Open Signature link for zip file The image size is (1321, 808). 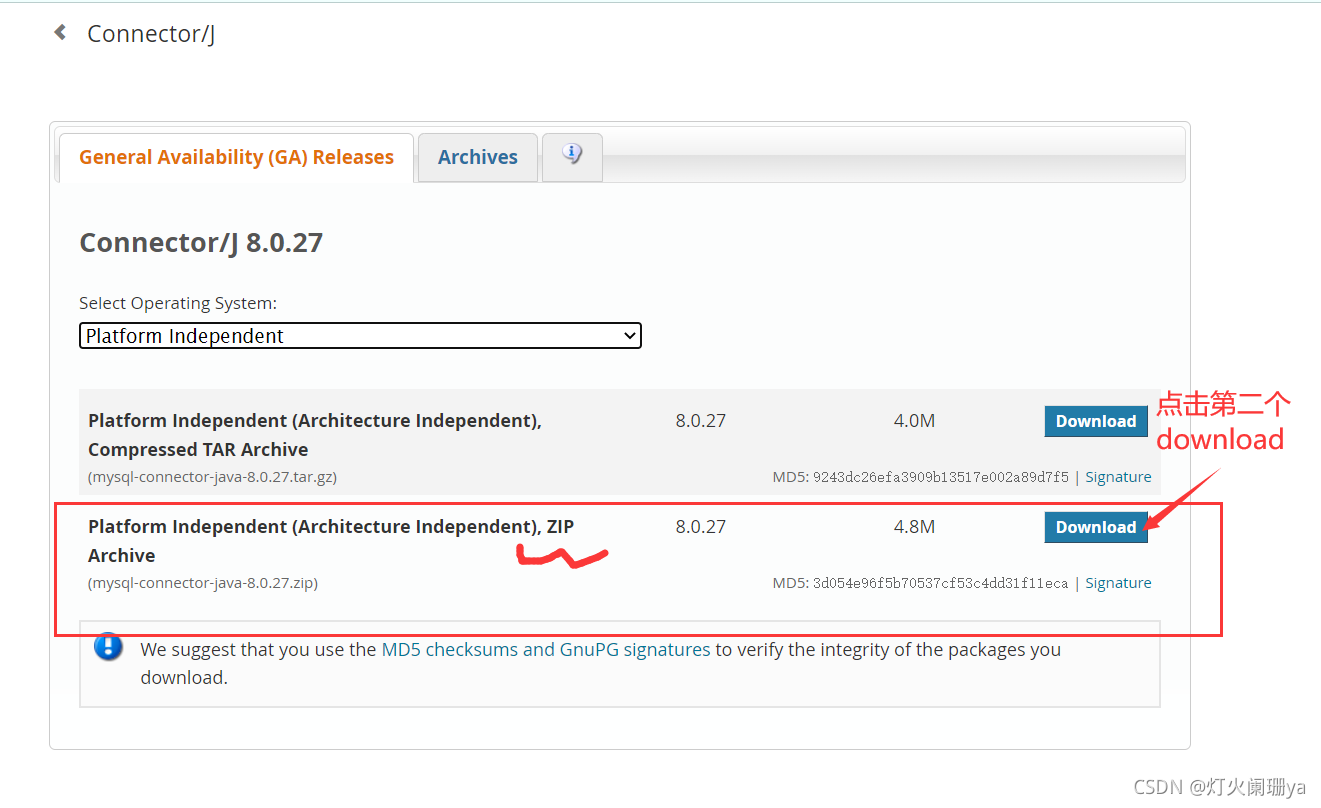[1118, 583]
